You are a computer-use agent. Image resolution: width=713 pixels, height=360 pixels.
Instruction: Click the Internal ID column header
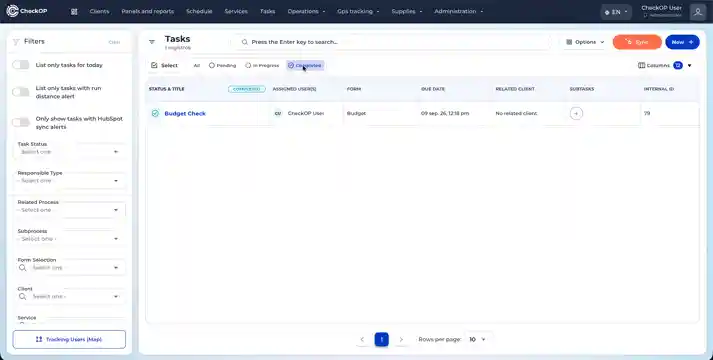658,89
